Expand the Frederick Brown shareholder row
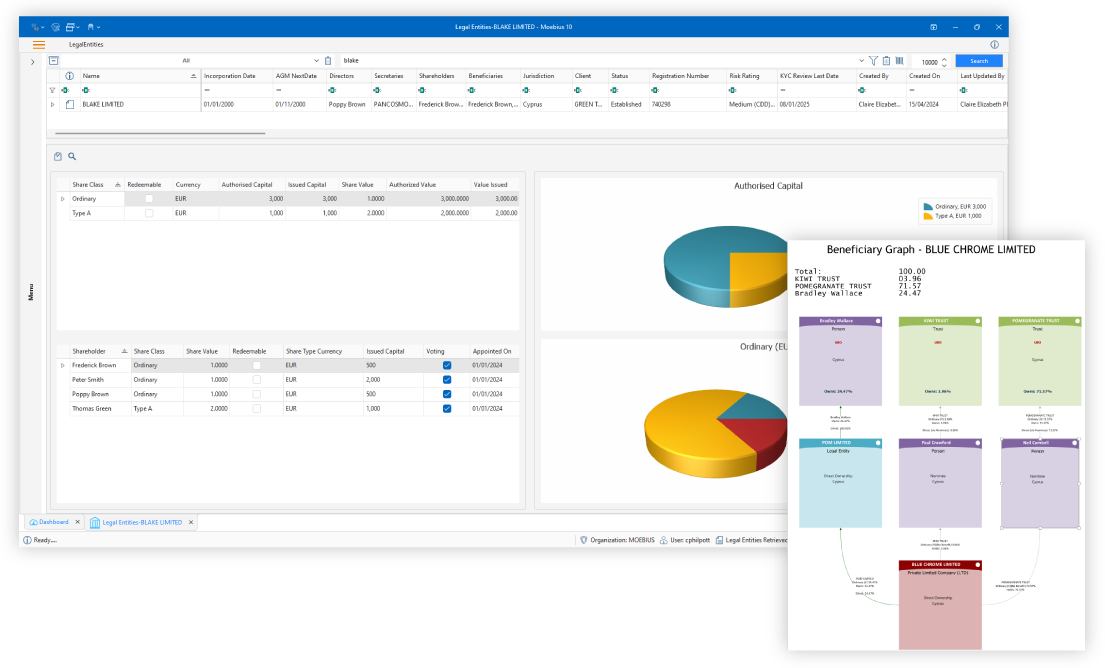Viewport: 1105px width, 668px height. 63,365
